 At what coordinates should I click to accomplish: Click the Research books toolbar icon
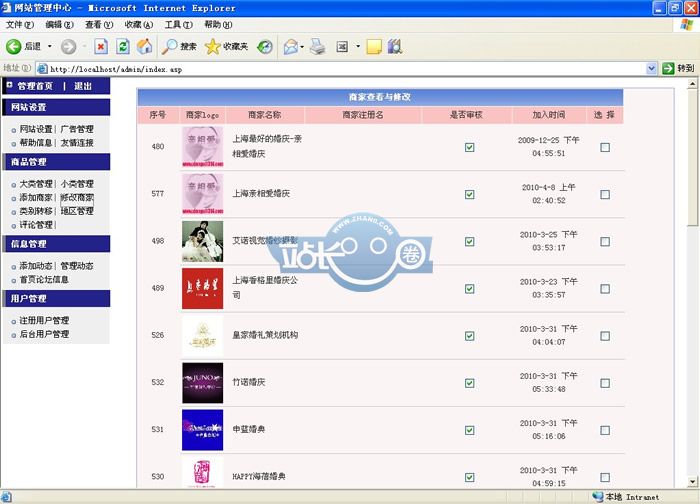click(395, 46)
